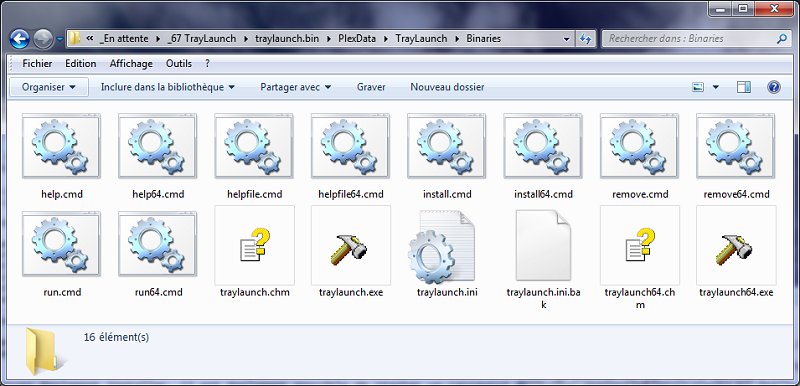Image resolution: width=800 pixels, height=386 pixels.
Task: Open the ? help menu
Action: [x=207, y=64]
